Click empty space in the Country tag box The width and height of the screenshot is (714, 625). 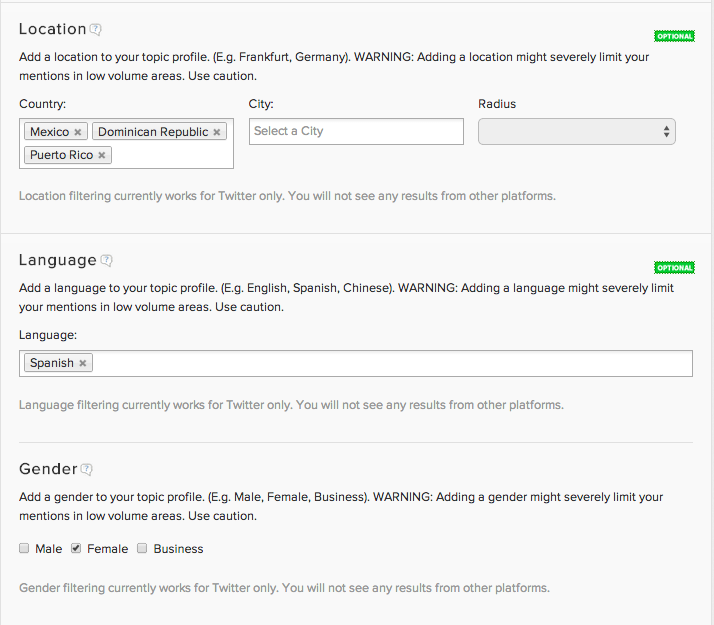click(x=170, y=156)
